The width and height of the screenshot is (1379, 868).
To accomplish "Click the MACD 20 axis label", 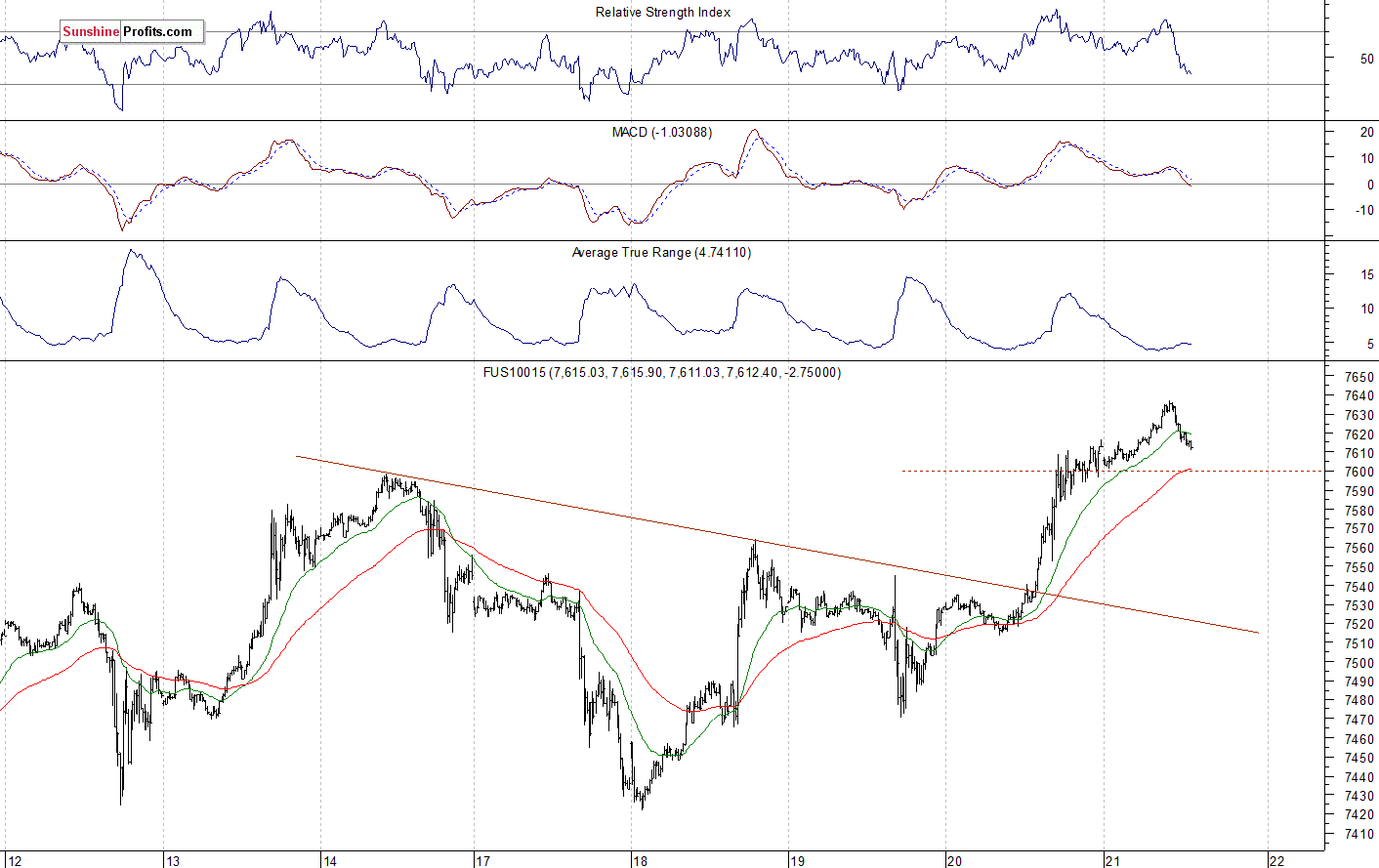I will click(1367, 132).
